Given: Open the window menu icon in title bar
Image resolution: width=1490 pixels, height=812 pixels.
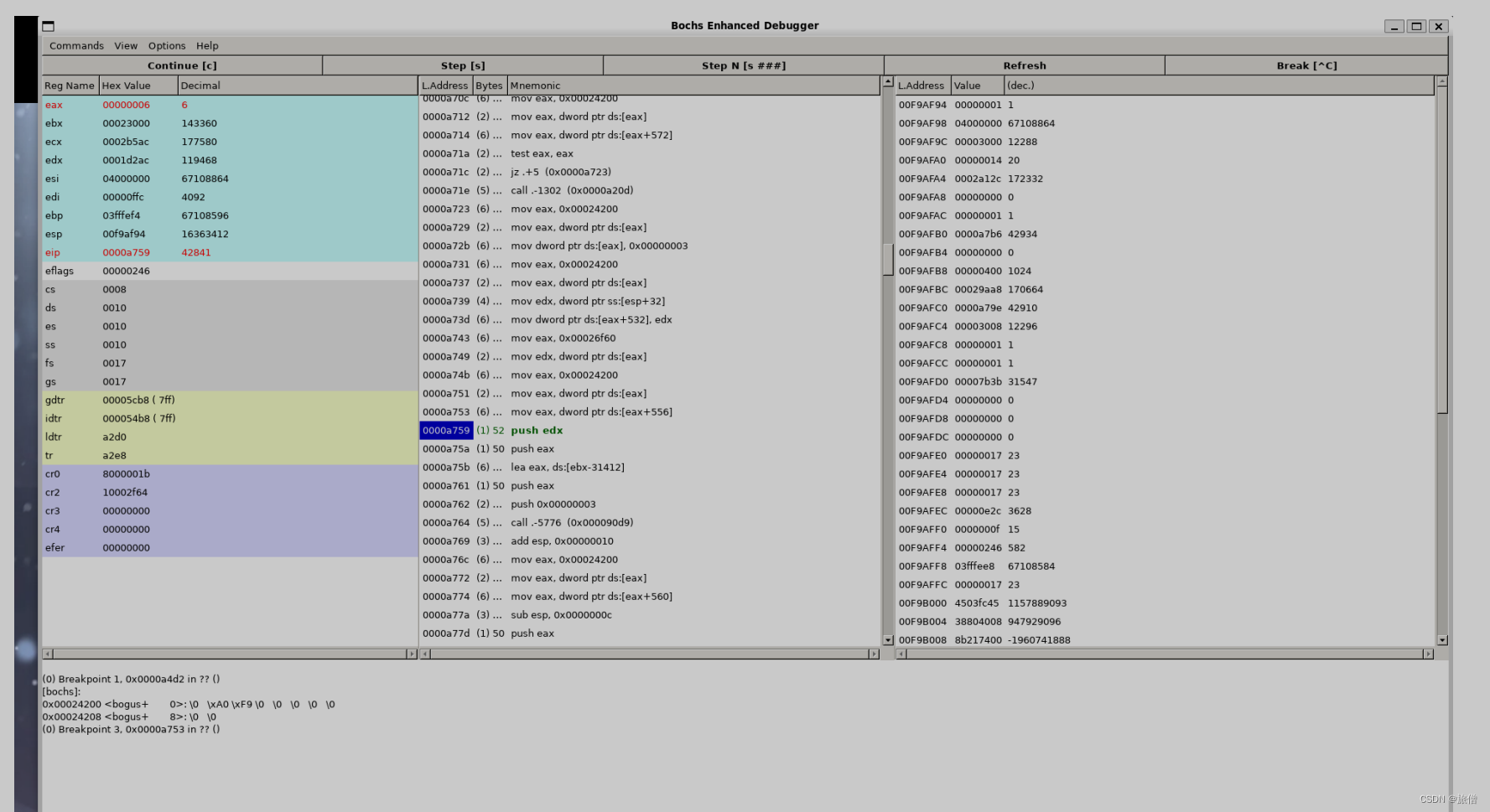Looking at the screenshot, I should click(x=49, y=26).
